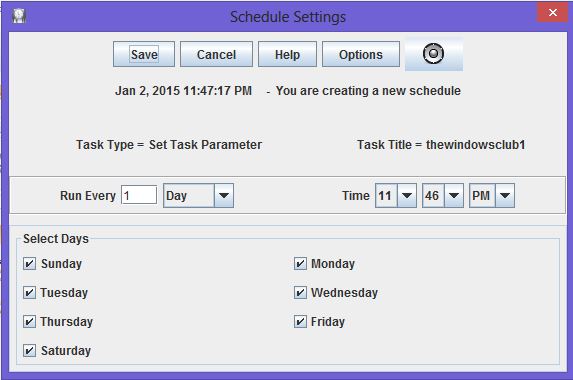Uncheck the Thursday checkbox

[30, 322]
